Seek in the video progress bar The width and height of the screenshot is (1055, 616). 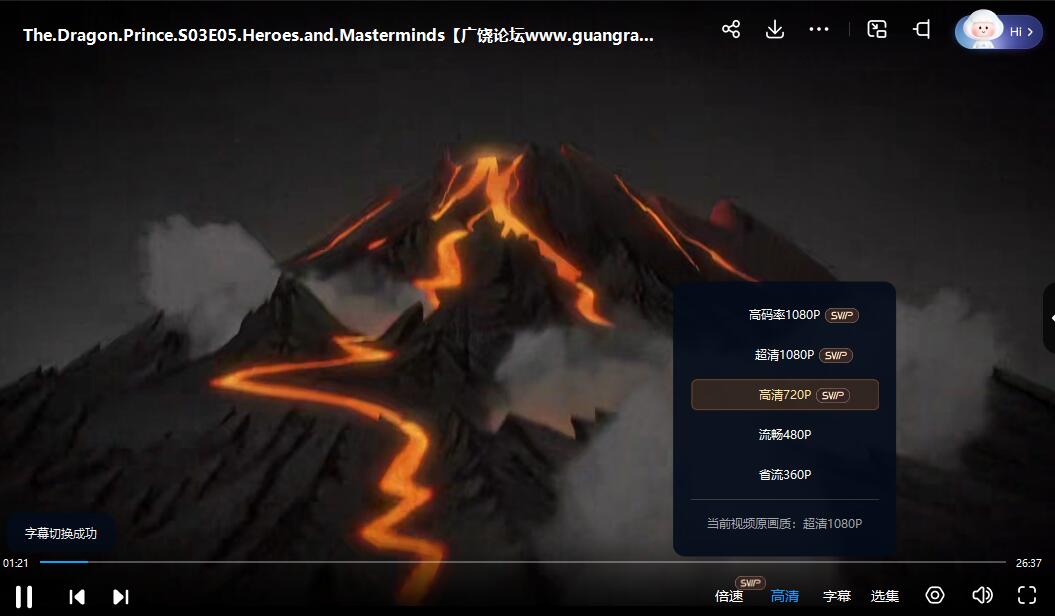coord(523,562)
